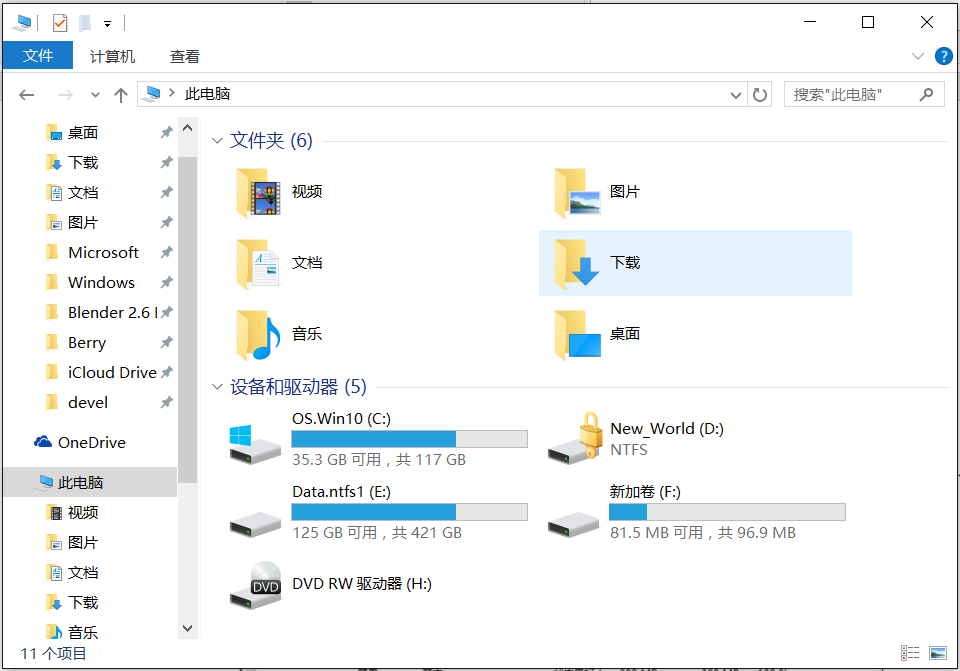Collapse the 文件夹 (6) group
Screen dimensions: 960x671
click(217, 141)
